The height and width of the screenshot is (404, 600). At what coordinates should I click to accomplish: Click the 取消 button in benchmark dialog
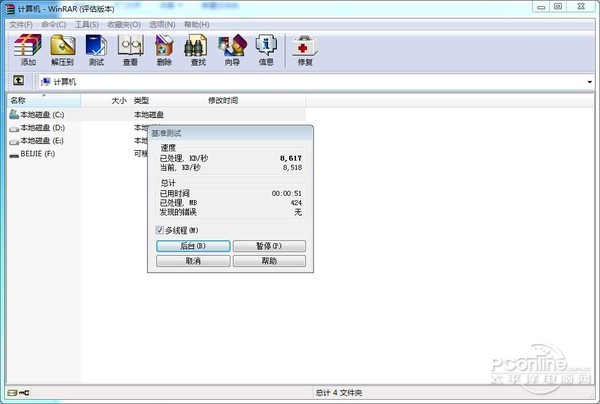[193, 261]
